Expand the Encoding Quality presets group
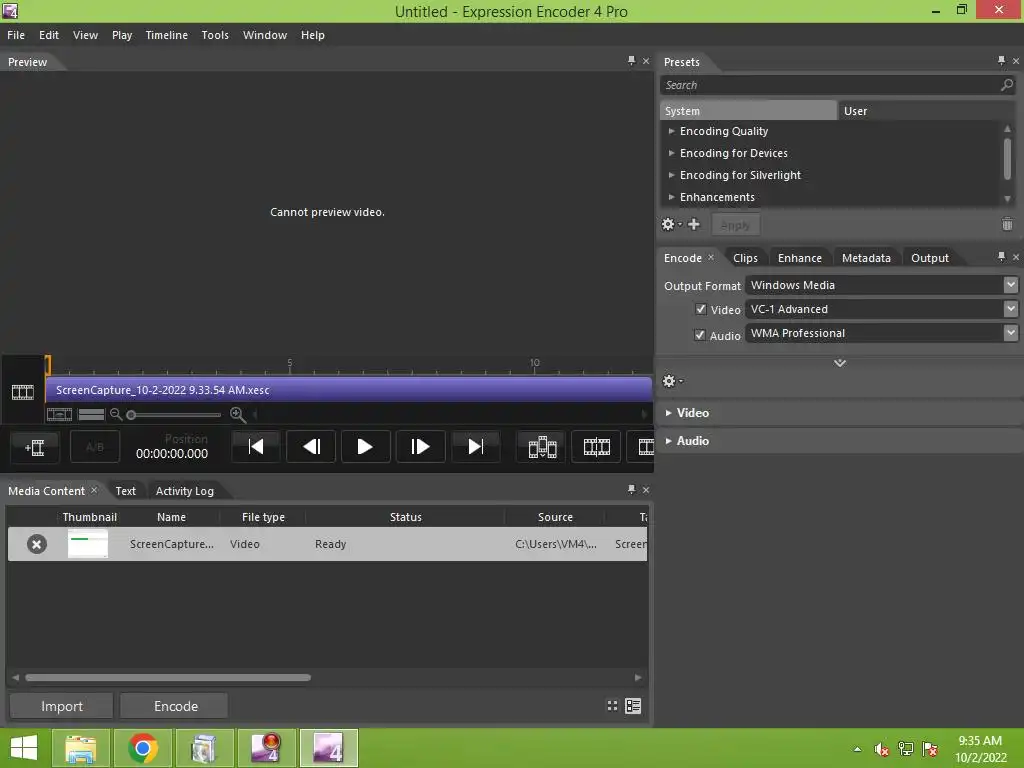Image resolution: width=1024 pixels, height=768 pixels. point(671,131)
